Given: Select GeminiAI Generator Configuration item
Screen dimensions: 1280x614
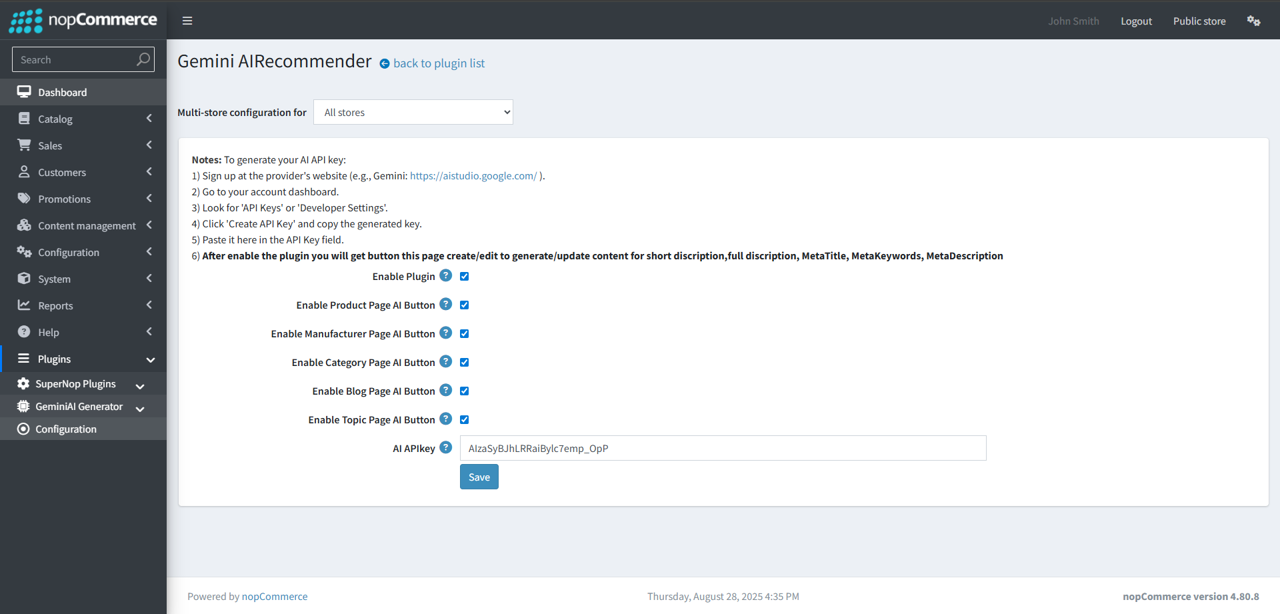Looking at the screenshot, I should (x=83, y=429).
